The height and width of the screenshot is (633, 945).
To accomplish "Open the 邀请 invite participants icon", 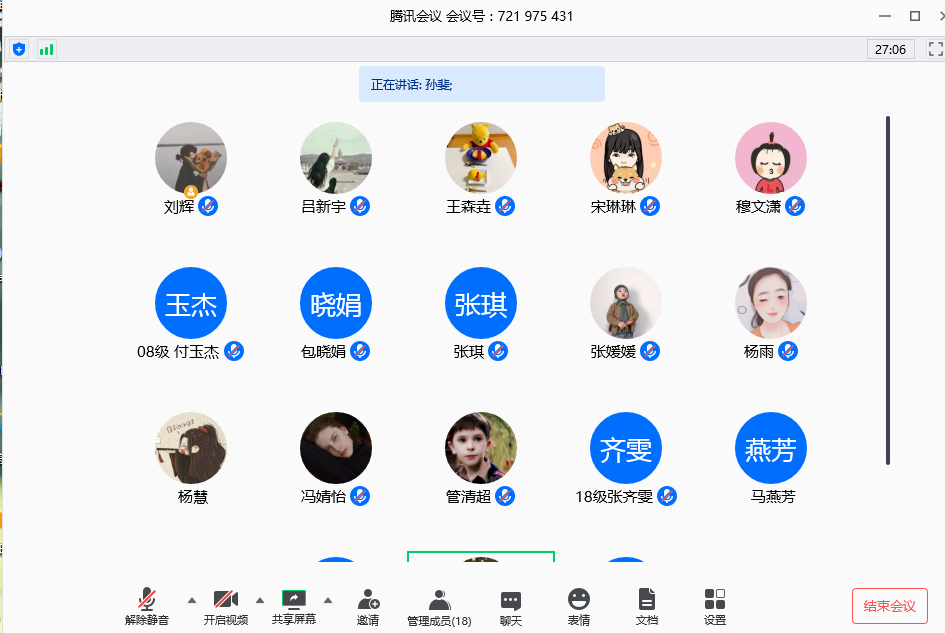I will point(368,606).
